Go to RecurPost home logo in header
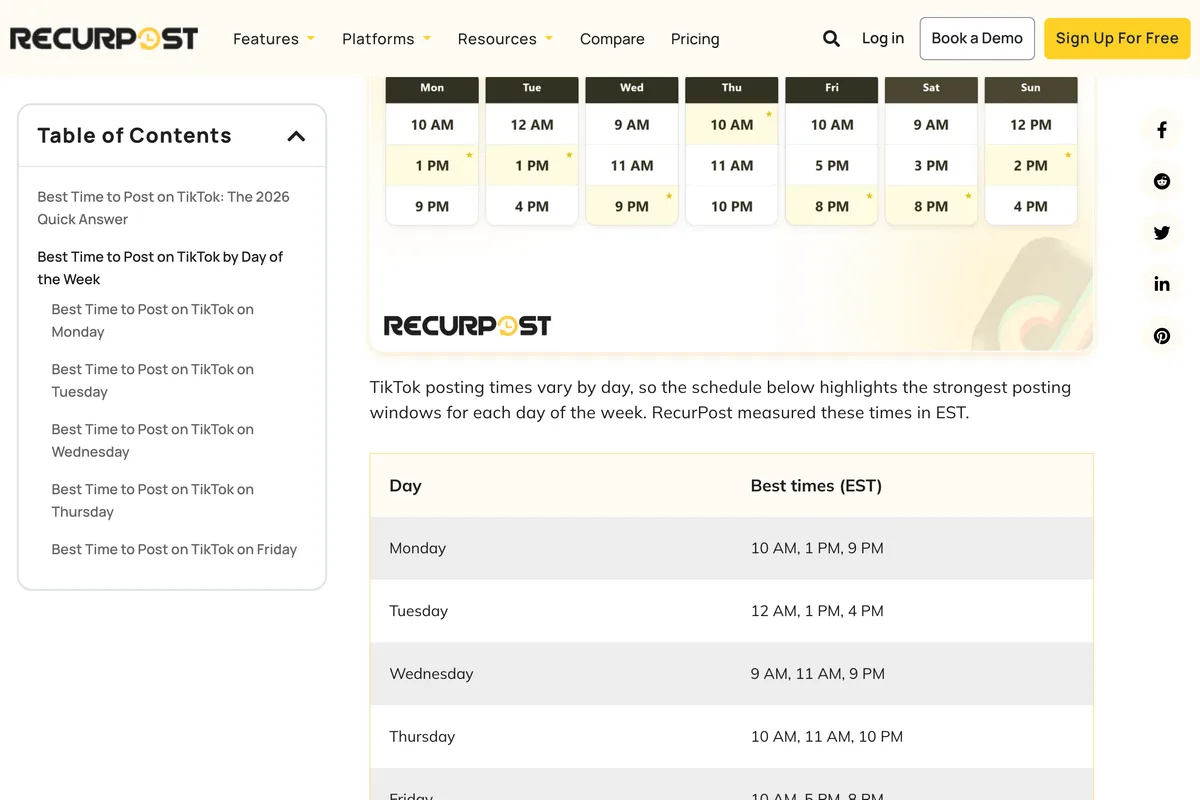 point(104,39)
